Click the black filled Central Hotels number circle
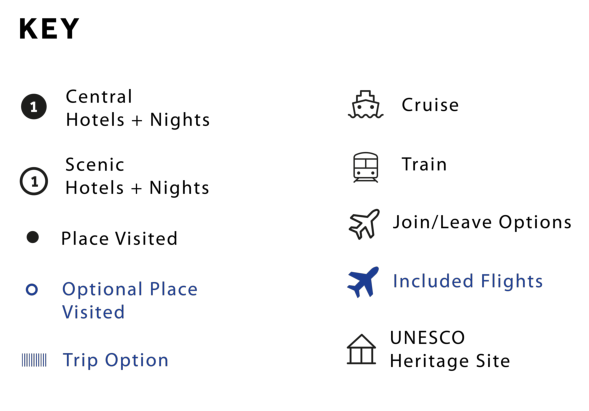Image resolution: width=589 pixels, height=411 pixels. pyautogui.click(x=34, y=107)
